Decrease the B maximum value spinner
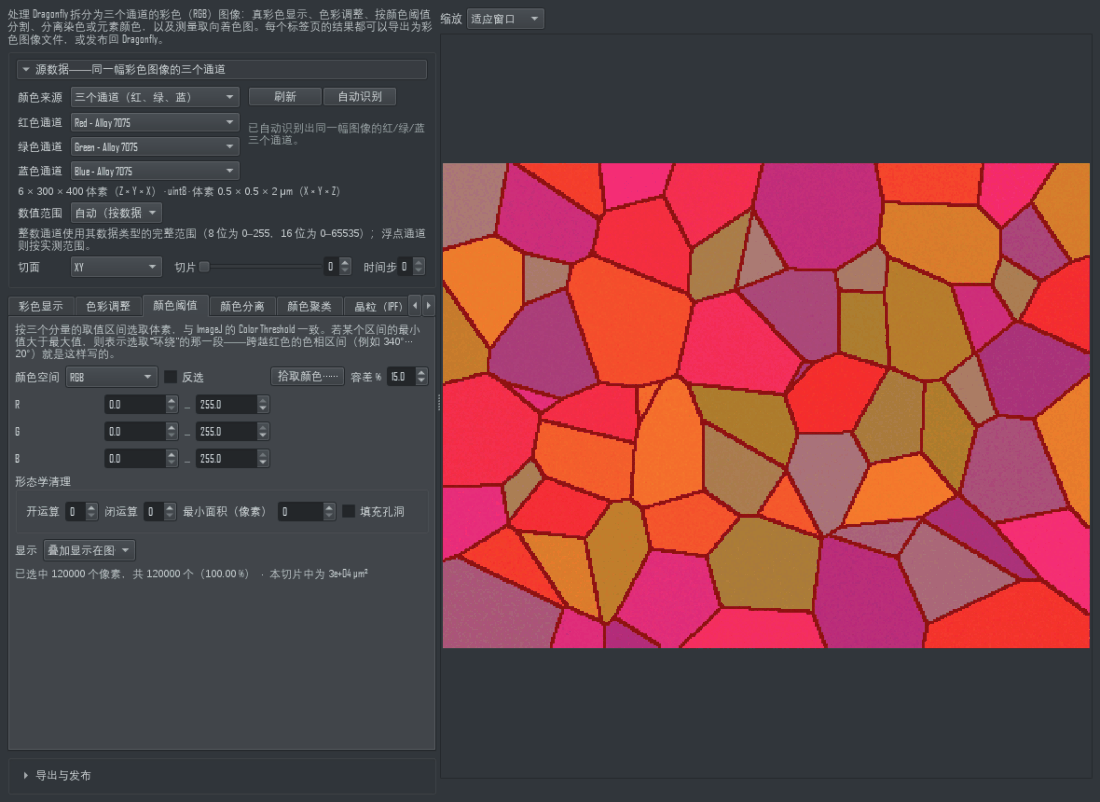 tap(262, 462)
